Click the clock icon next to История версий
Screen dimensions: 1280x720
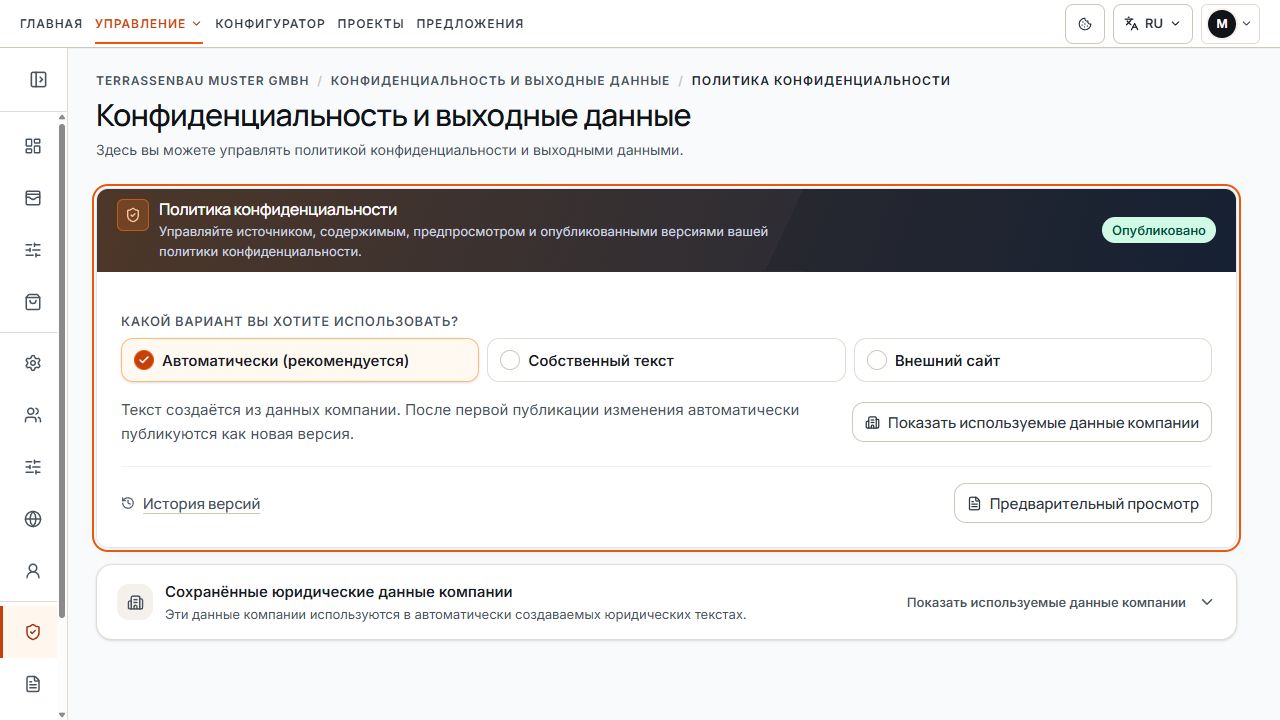[128, 504]
